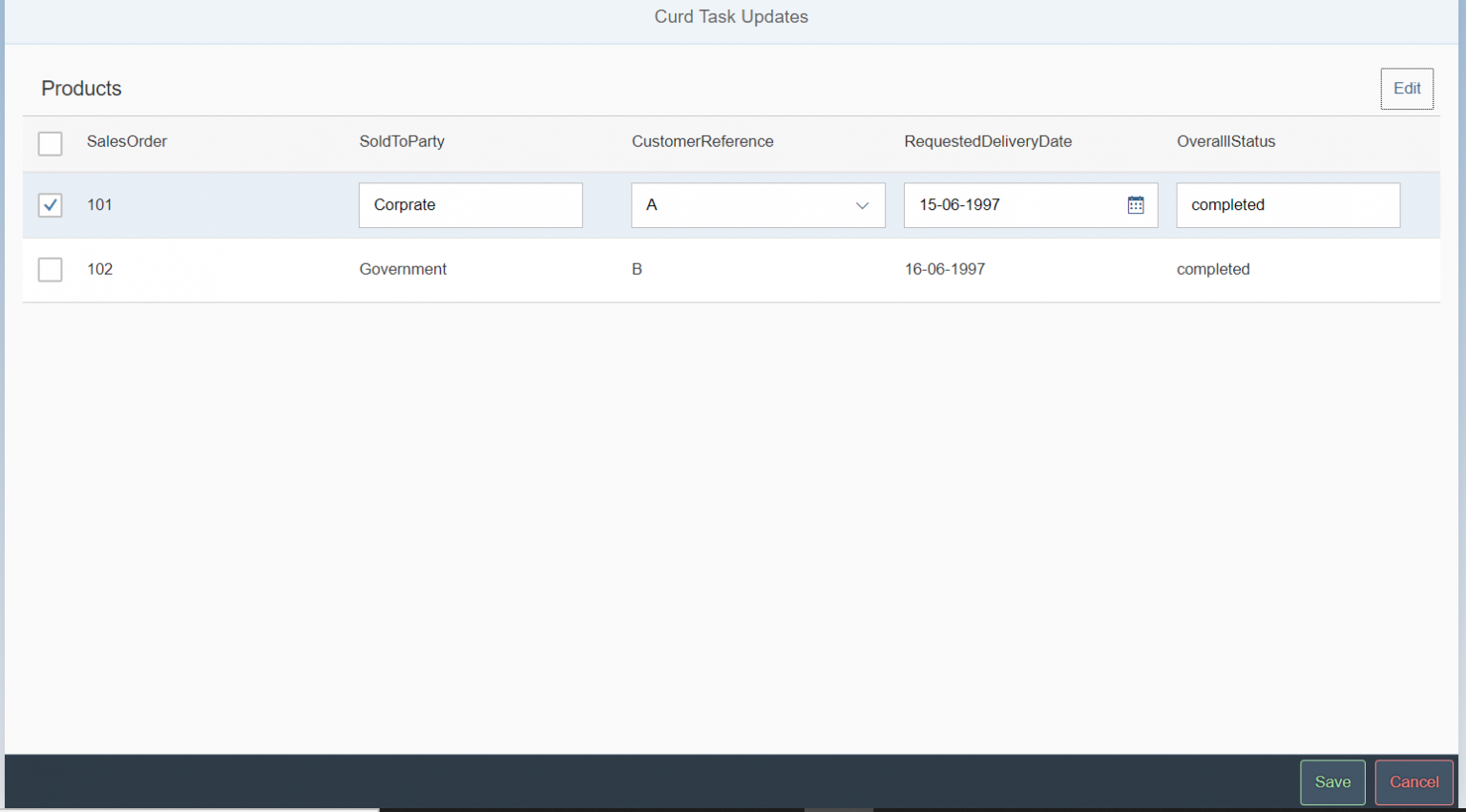Click the Edit button
The image size is (1466, 812).
tap(1407, 88)
